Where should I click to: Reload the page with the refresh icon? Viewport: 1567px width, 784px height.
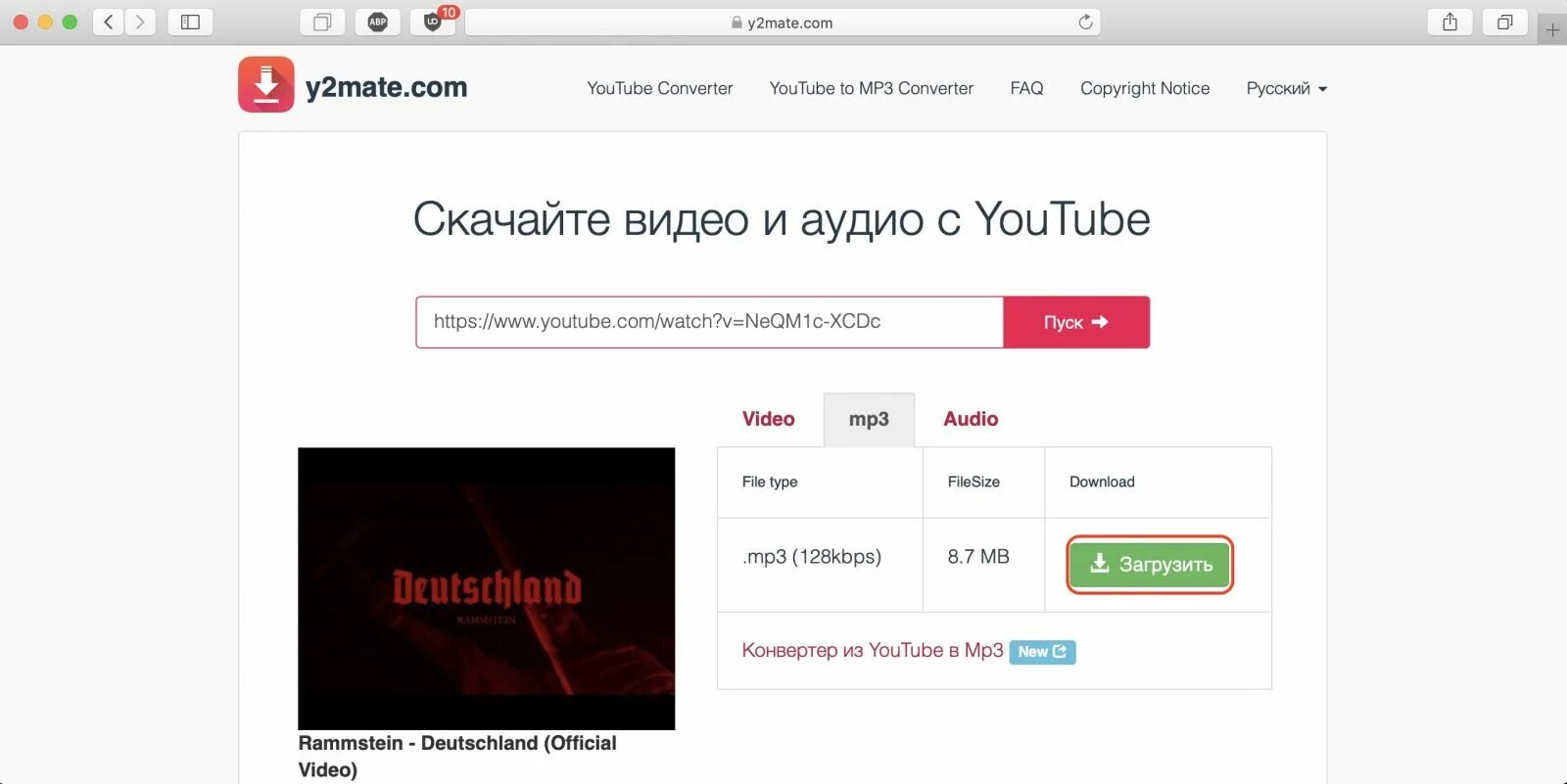1085,22
